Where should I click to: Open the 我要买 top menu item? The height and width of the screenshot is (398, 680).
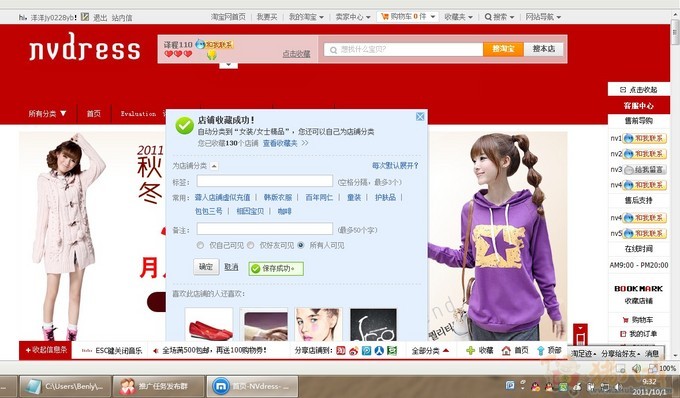click(x=267, y=17)
